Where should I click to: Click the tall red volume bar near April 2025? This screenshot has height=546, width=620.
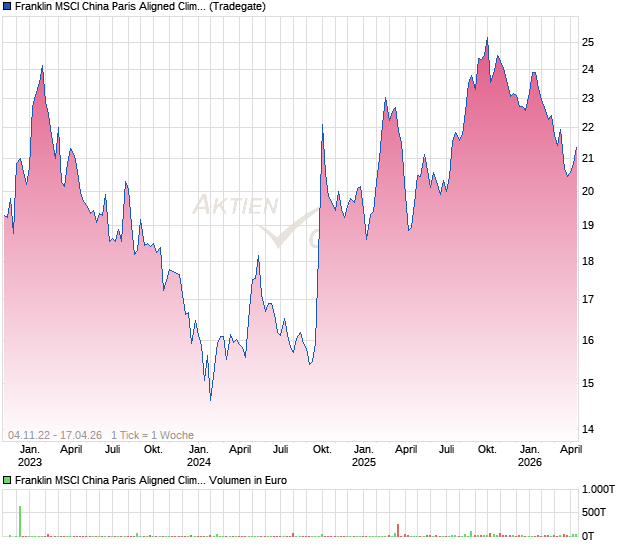(398, 530)
